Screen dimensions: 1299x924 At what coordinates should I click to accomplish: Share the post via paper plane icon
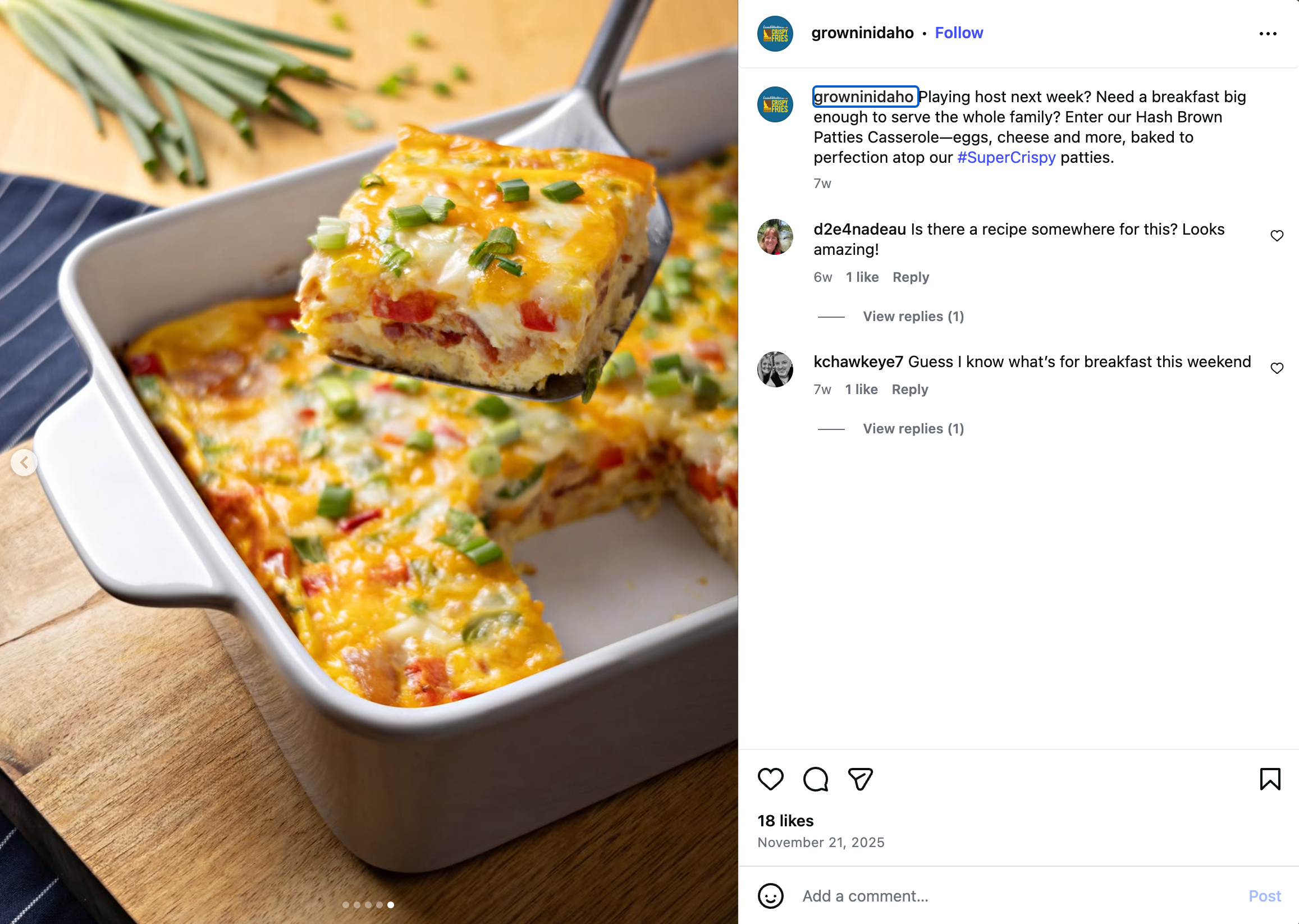tap(860, 779)
